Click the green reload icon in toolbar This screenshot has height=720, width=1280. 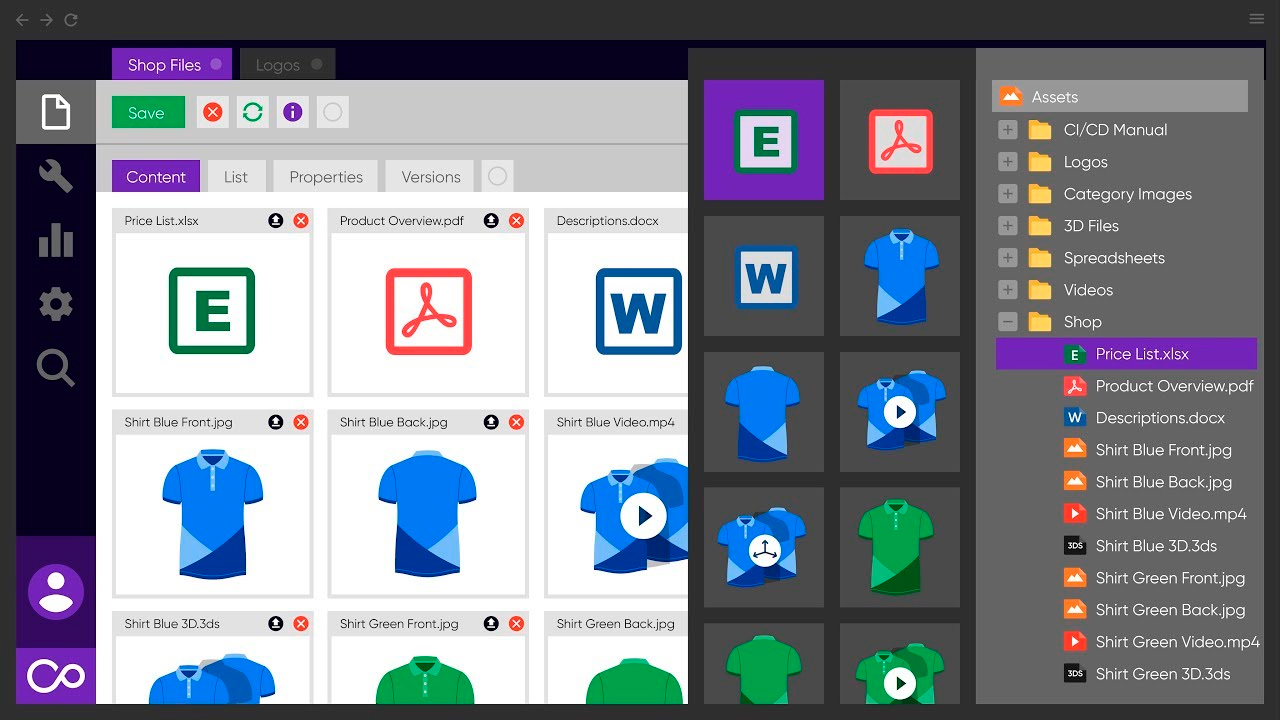(x=253, y=112)
